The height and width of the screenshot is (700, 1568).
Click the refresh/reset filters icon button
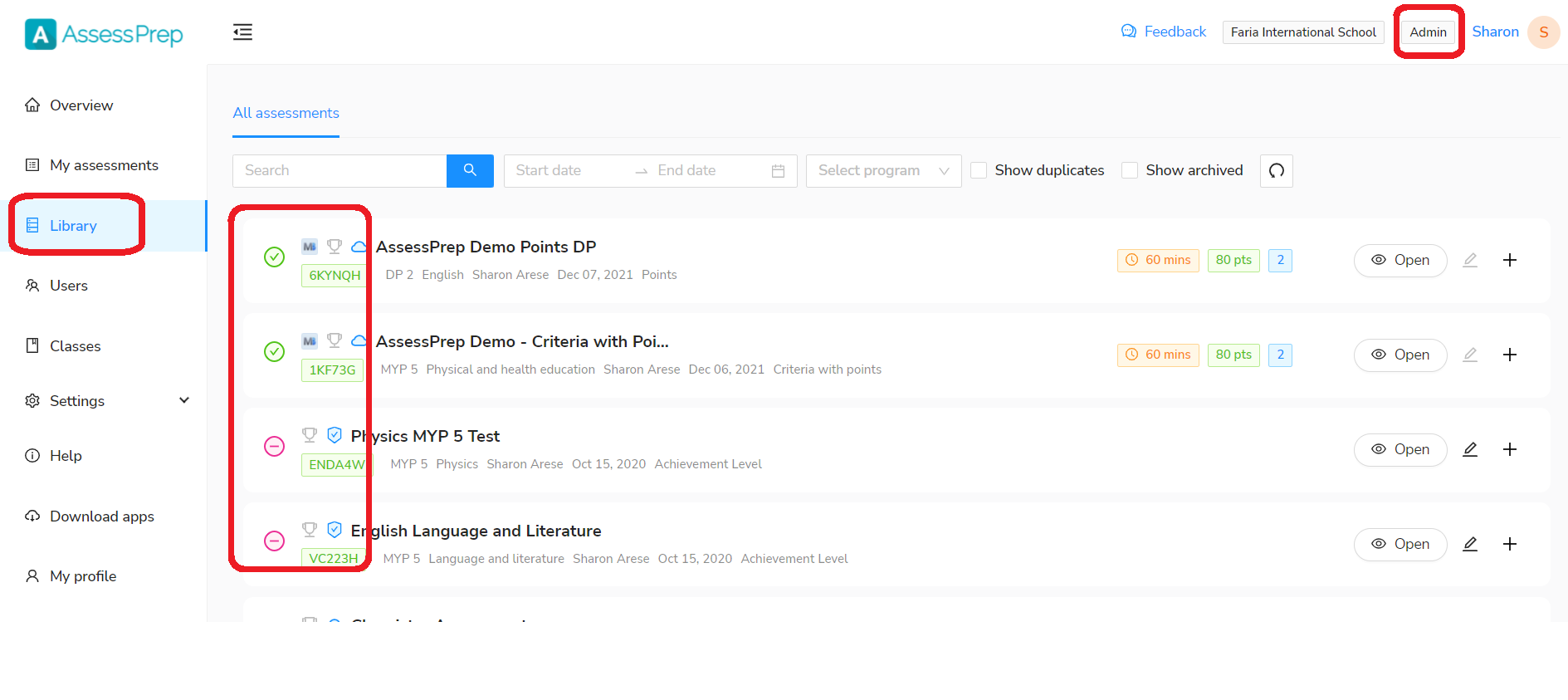tap(1277, 171)
